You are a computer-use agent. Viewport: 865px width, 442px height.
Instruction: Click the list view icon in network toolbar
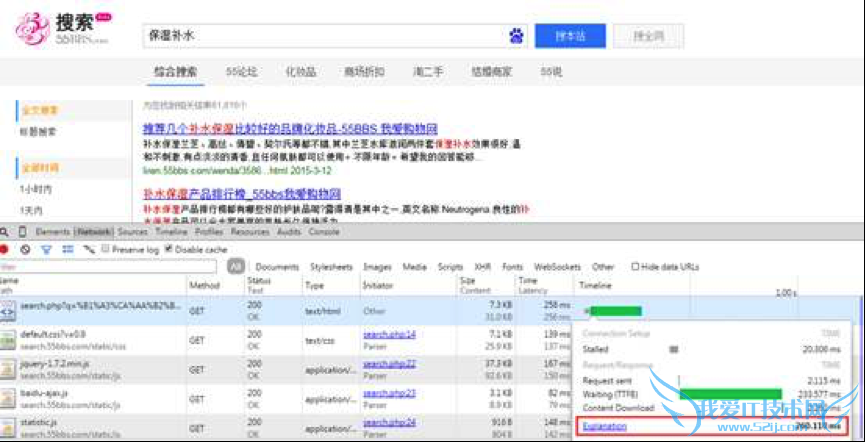click(69, 249)
